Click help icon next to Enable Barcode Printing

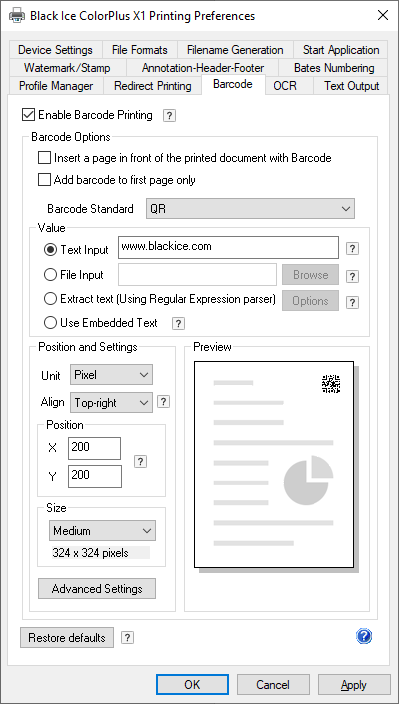pyautogui.click(x=169, y=116)
